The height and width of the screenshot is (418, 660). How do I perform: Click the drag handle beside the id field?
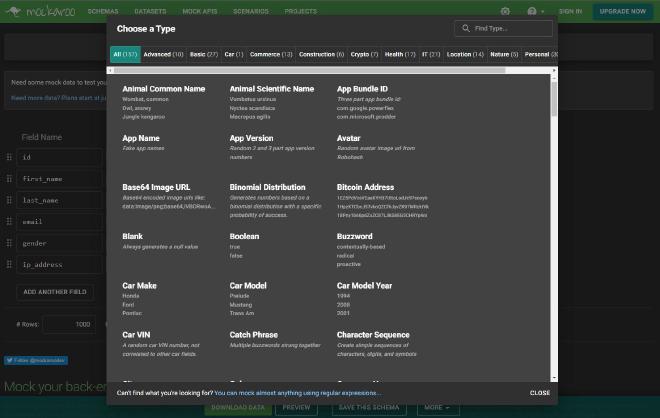click(x=9, y=157)
